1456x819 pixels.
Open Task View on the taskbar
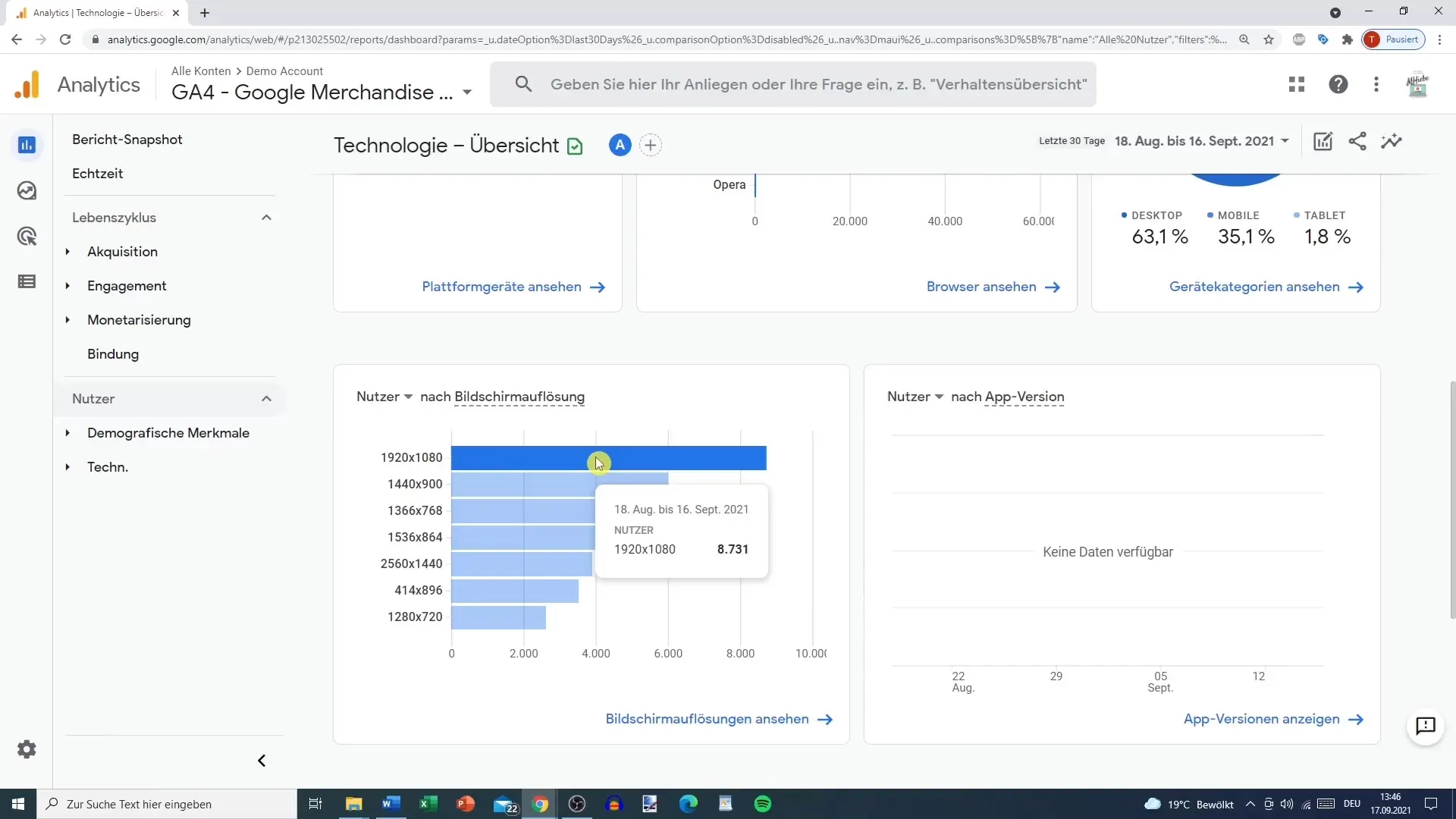point(315,804)
